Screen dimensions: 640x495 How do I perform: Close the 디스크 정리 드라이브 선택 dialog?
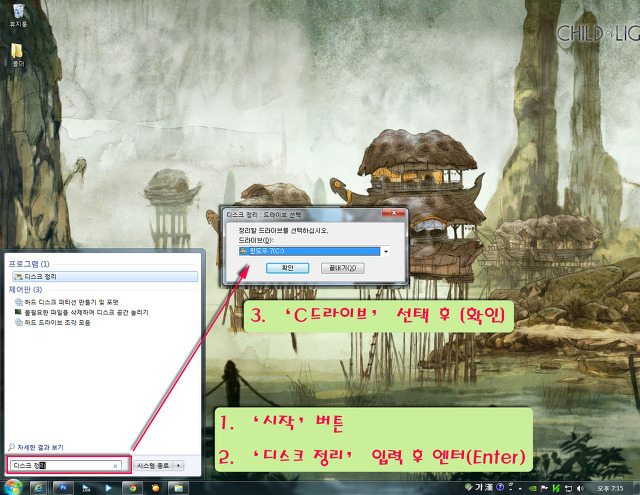pyautogui.click(x=394, y=213)
